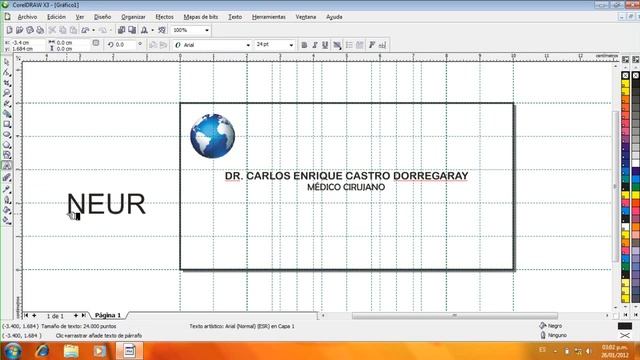This screenshot has height=360, width=640.
Task: Open the Diseño menu
Action: pos(102,17)
